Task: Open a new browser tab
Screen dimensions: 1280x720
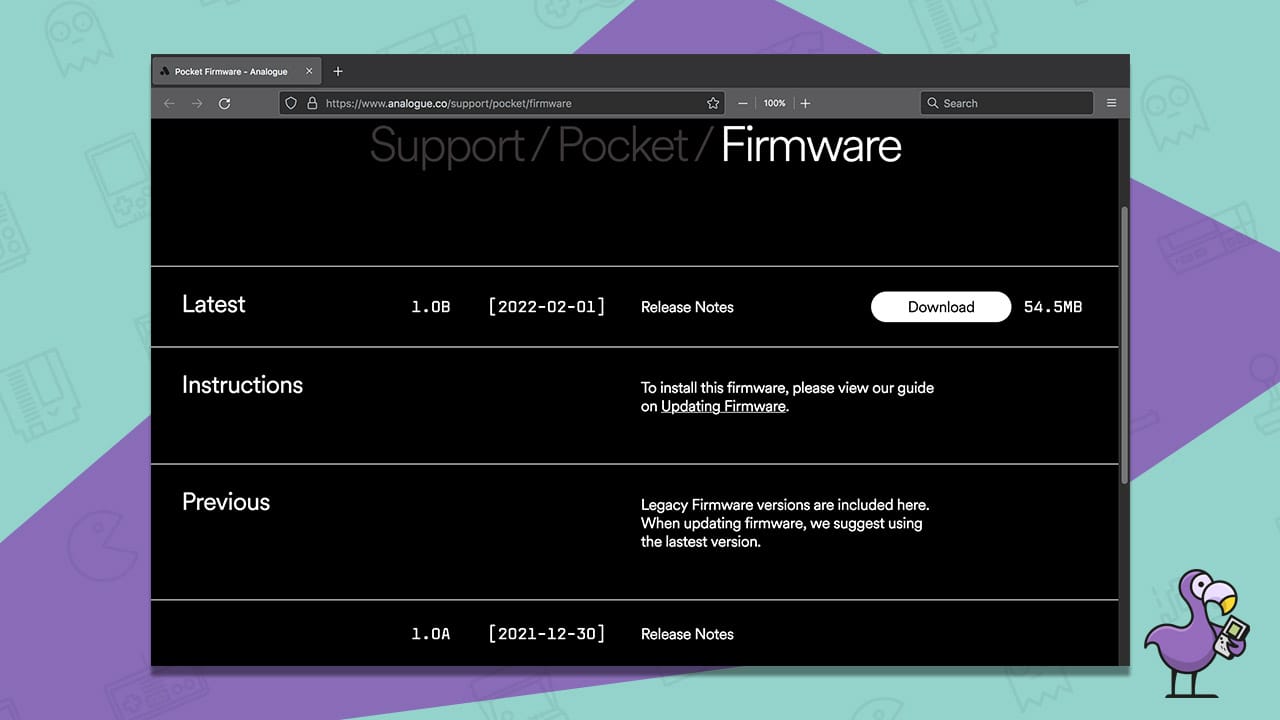Action: 337,71
